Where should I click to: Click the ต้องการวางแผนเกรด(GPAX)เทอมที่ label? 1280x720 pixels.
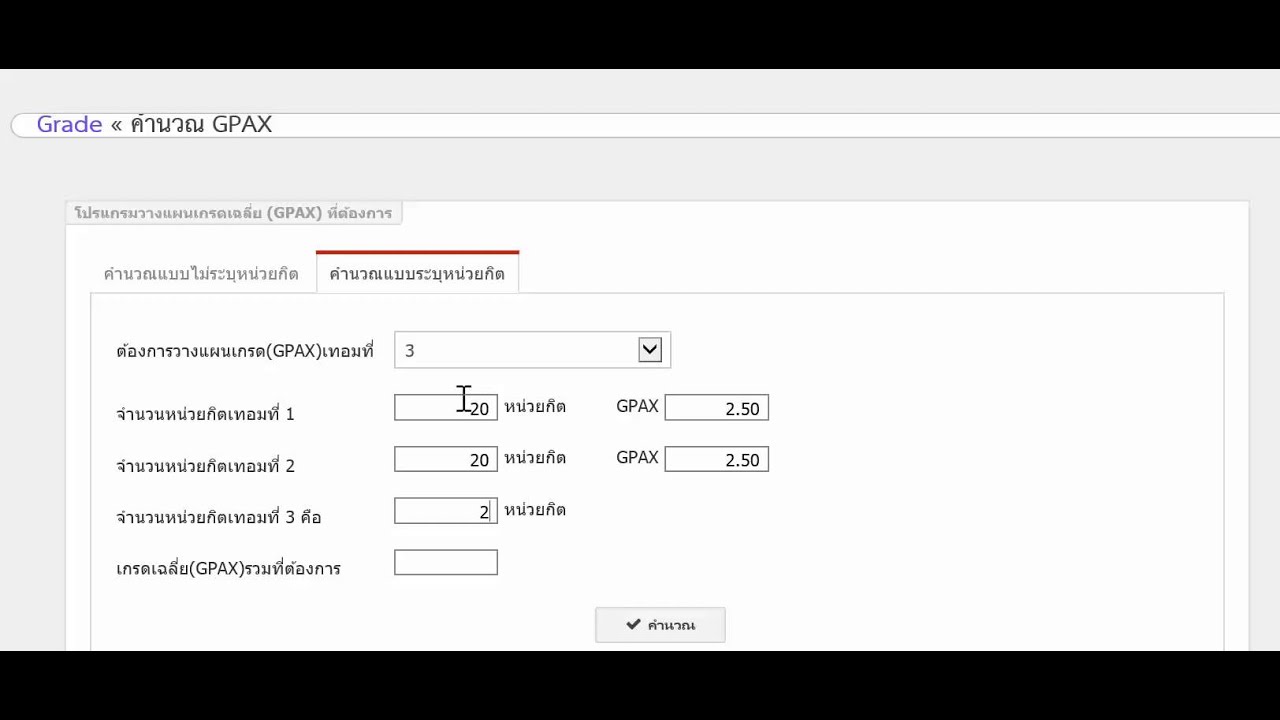coord(245,351)
